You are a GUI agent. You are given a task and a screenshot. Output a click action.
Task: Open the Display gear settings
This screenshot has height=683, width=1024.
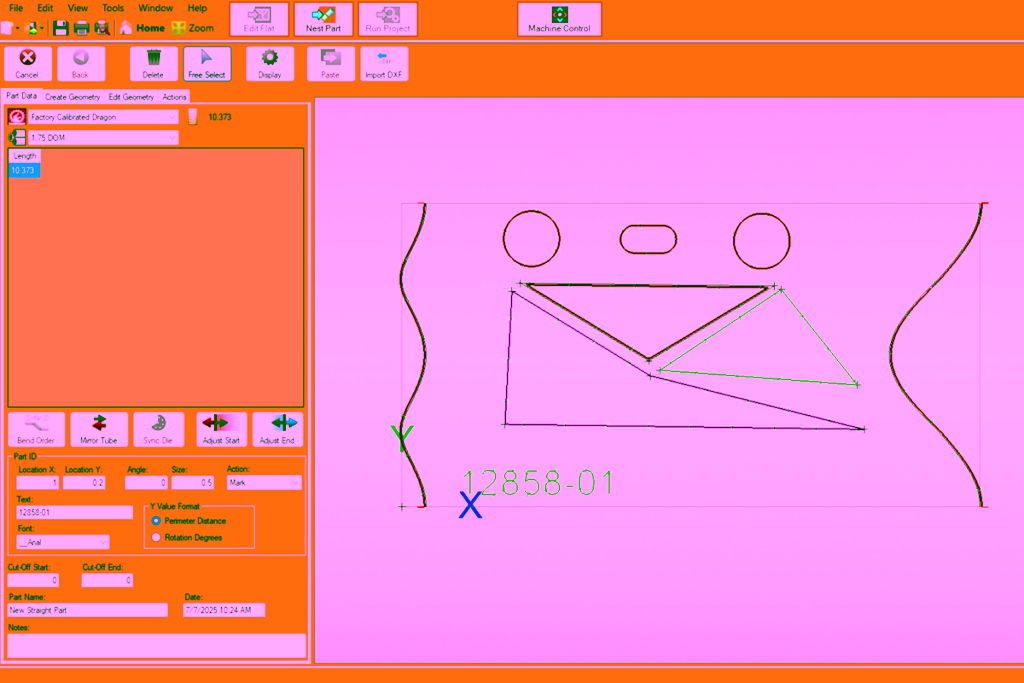[x=270, y=64]
